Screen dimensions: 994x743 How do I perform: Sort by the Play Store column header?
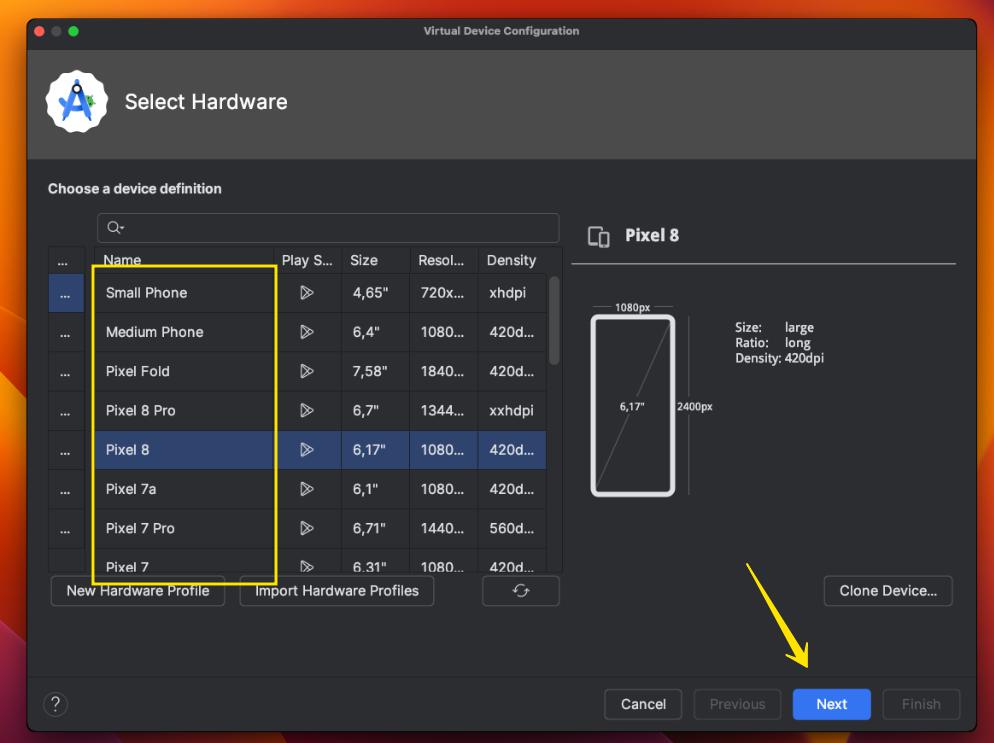(x=307, y=261)
